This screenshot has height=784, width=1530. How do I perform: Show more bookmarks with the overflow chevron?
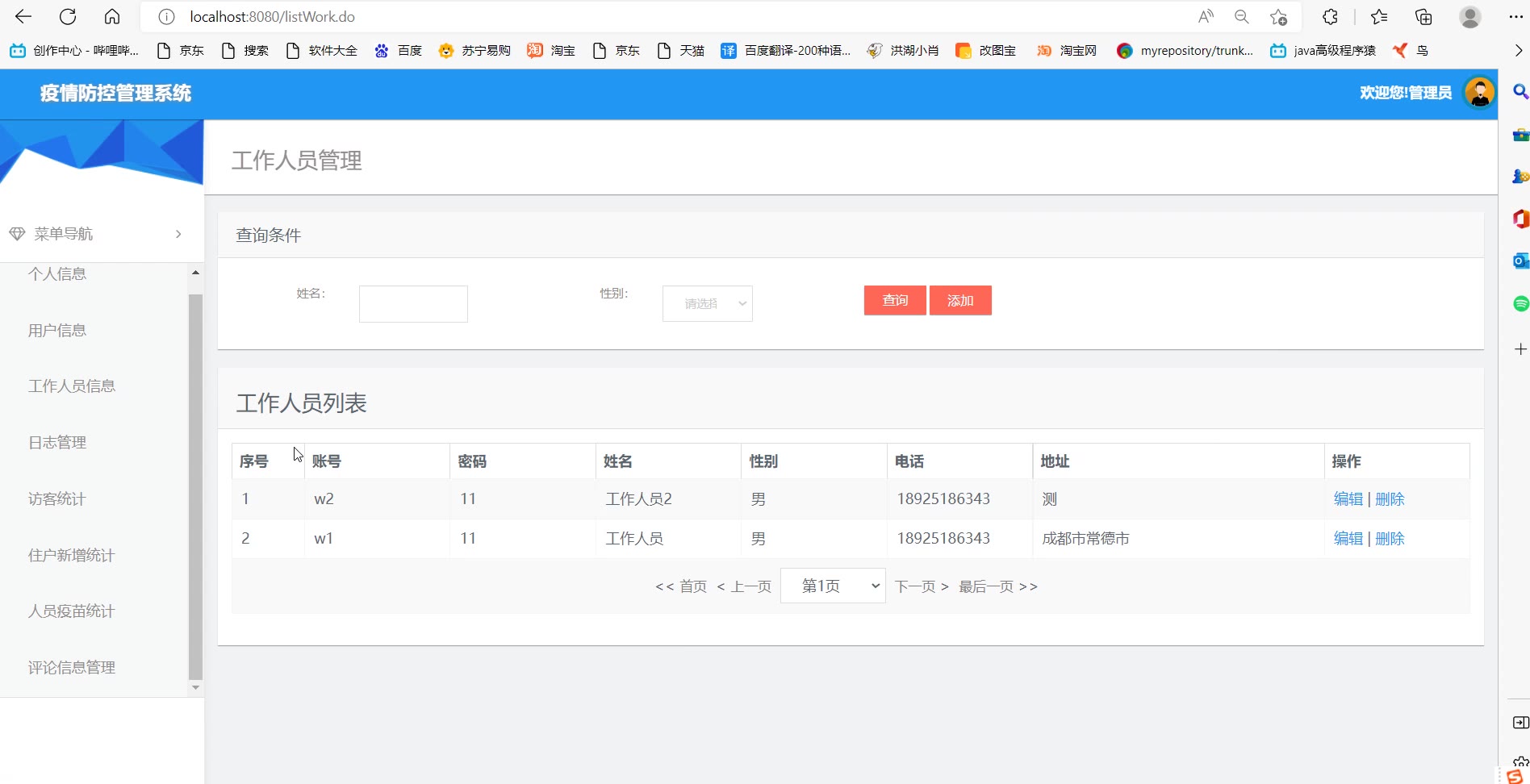click(x=1518, y=51)
